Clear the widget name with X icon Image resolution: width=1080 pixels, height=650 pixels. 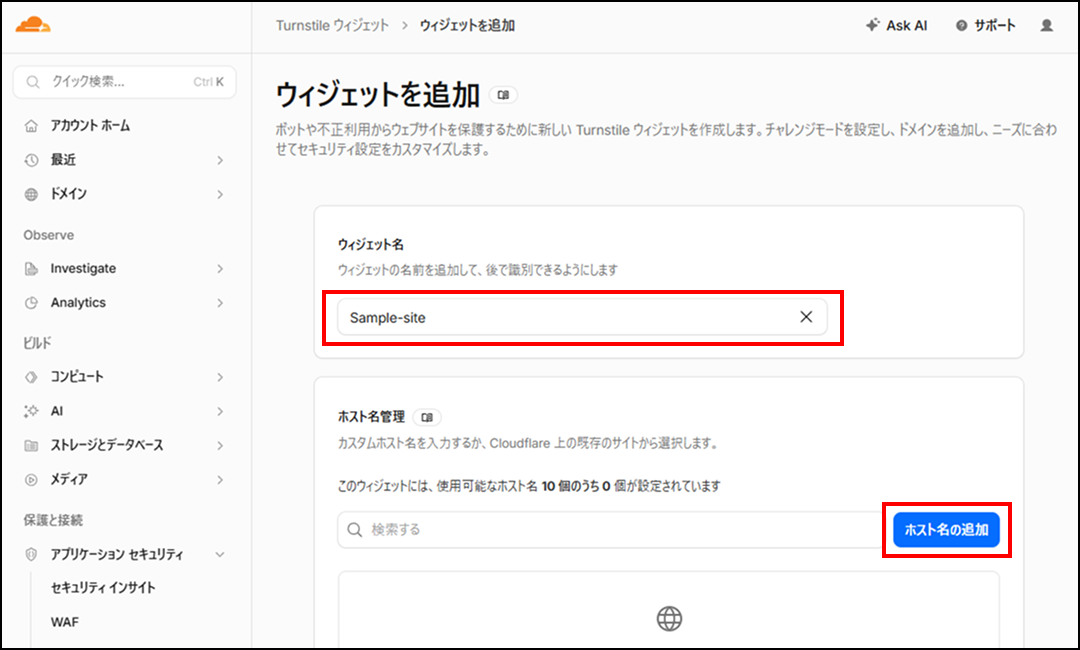click(x=806, y=317)
